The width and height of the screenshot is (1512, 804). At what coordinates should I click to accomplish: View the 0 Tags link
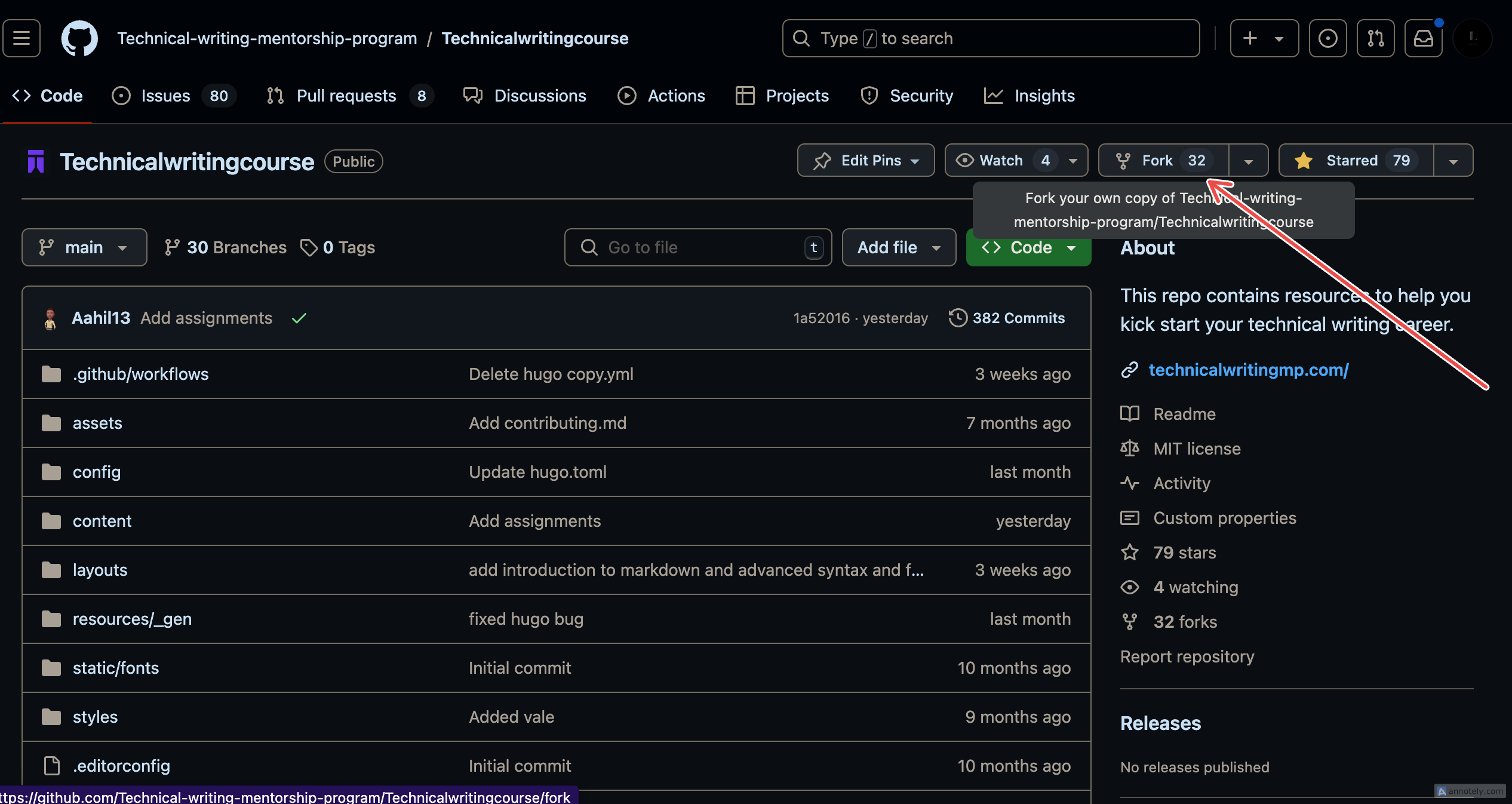coord(337,247)
